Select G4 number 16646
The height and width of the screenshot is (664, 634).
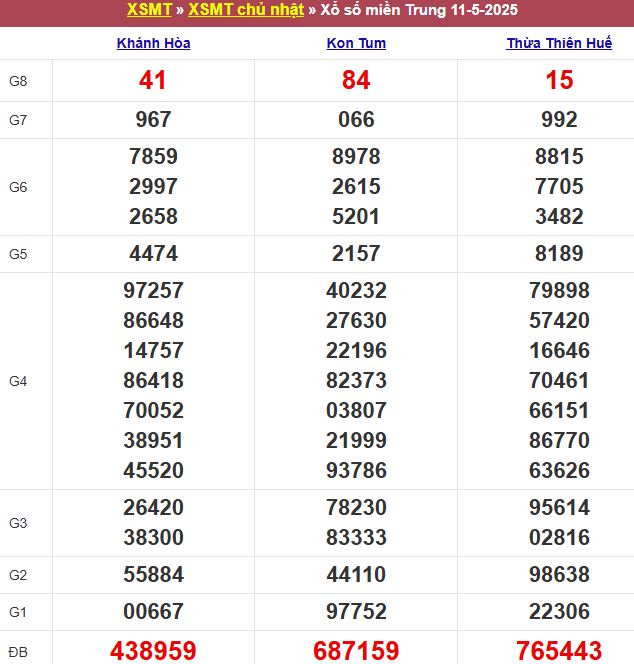[x=559, y=350]
